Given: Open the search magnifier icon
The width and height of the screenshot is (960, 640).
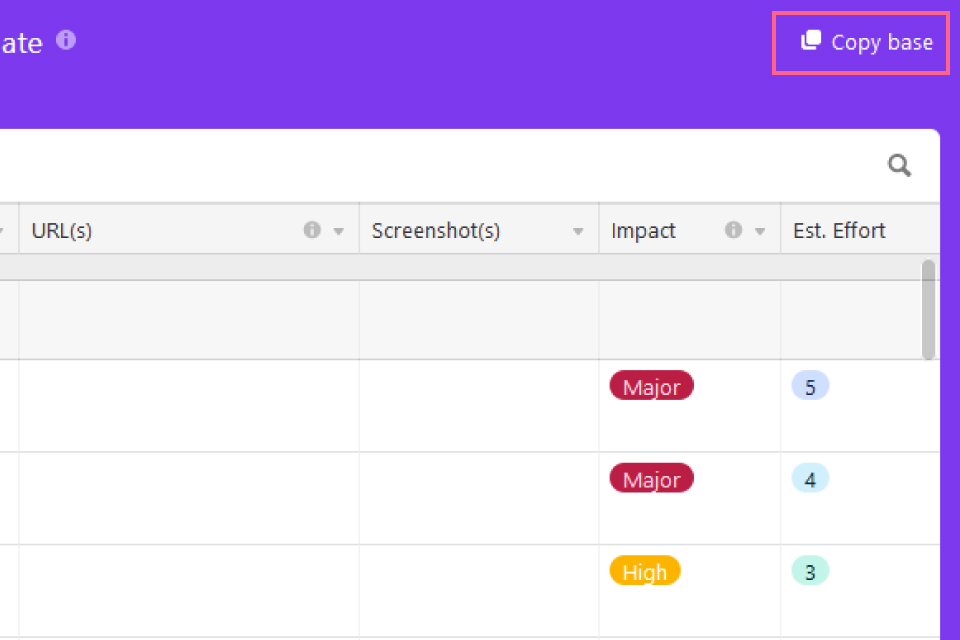Looking at the screenshot, I should coord(899,165).
